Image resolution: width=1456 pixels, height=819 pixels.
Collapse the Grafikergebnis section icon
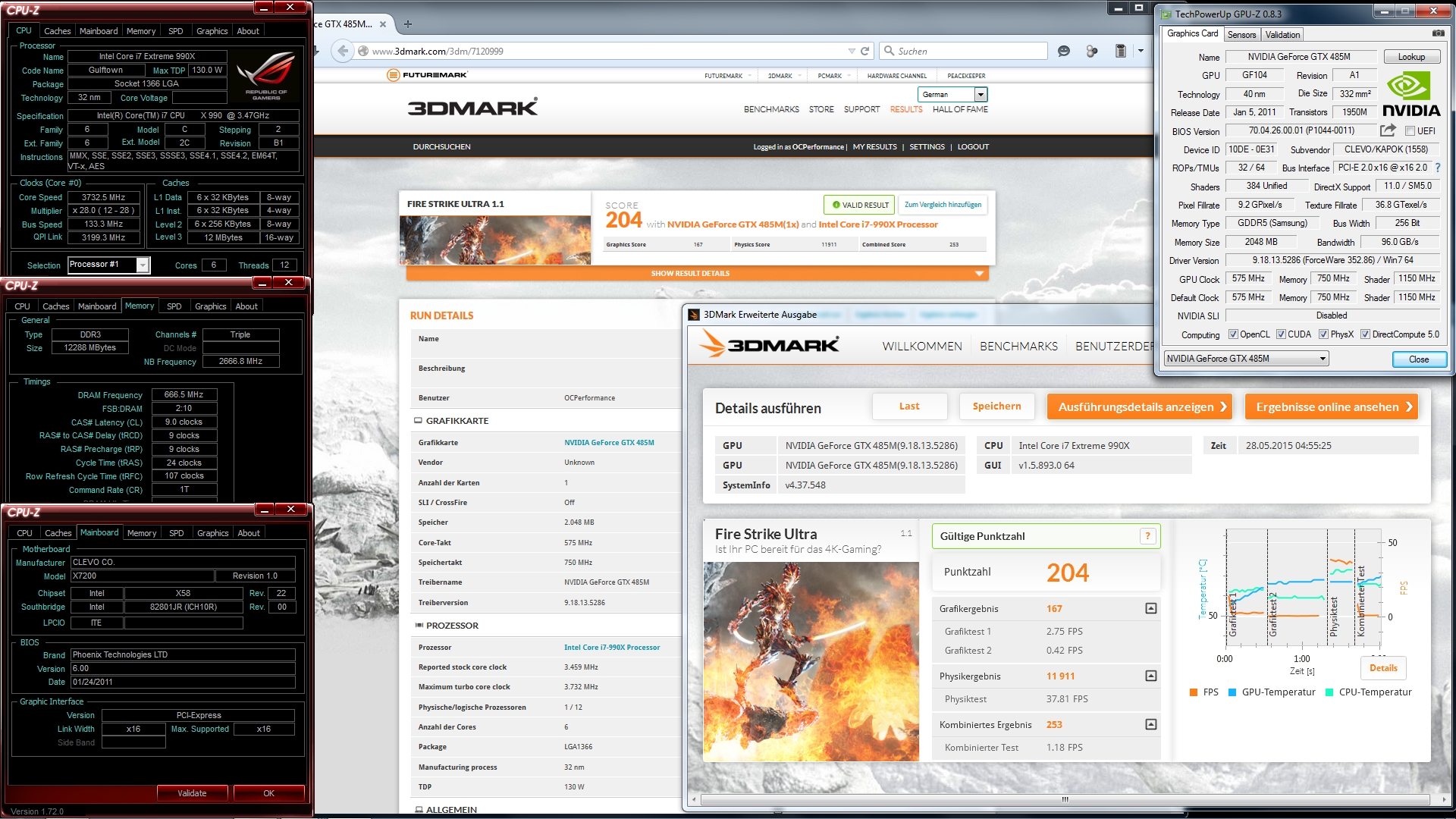[1151, 608]
